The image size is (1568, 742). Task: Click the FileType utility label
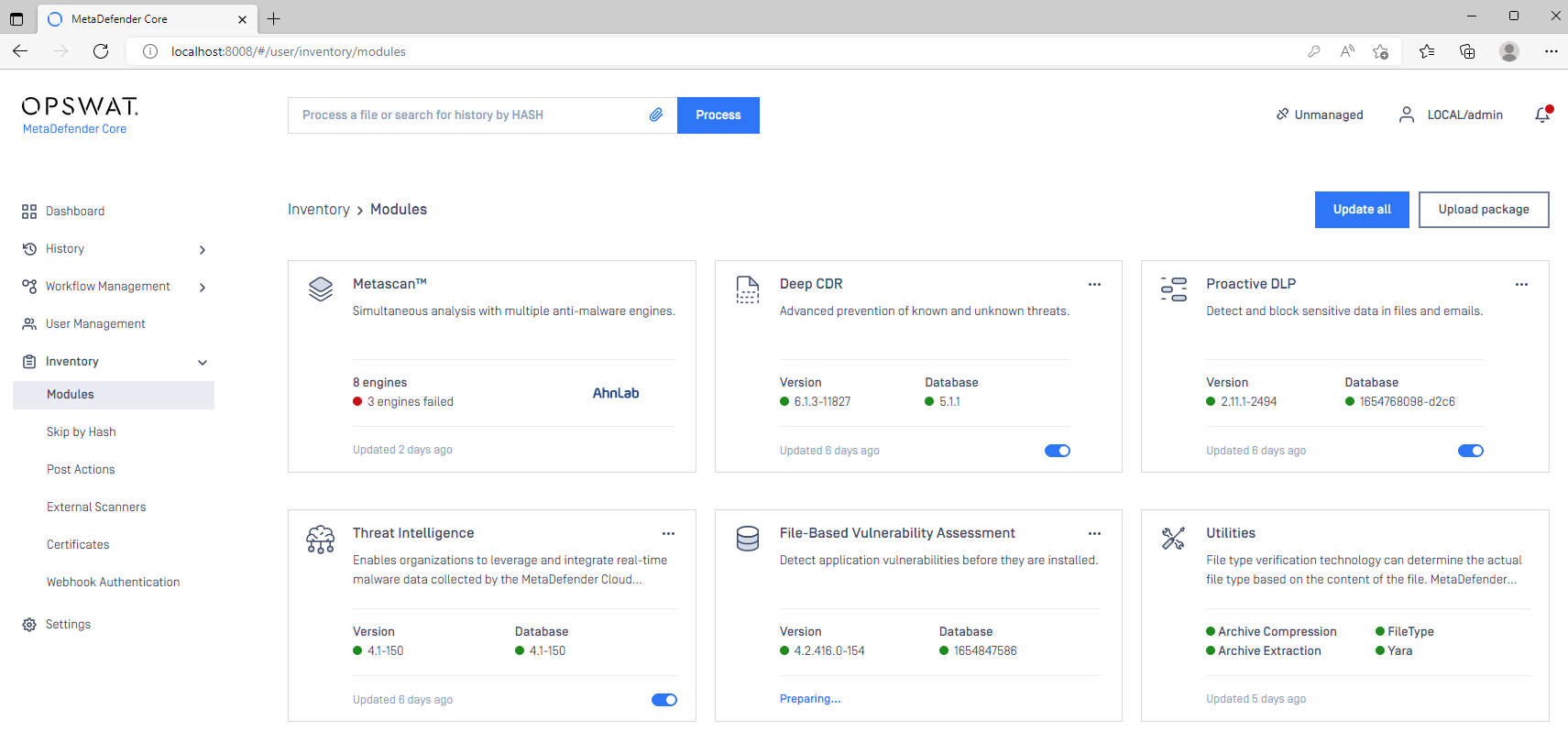pyautogui.click(x=1410, y=632)
